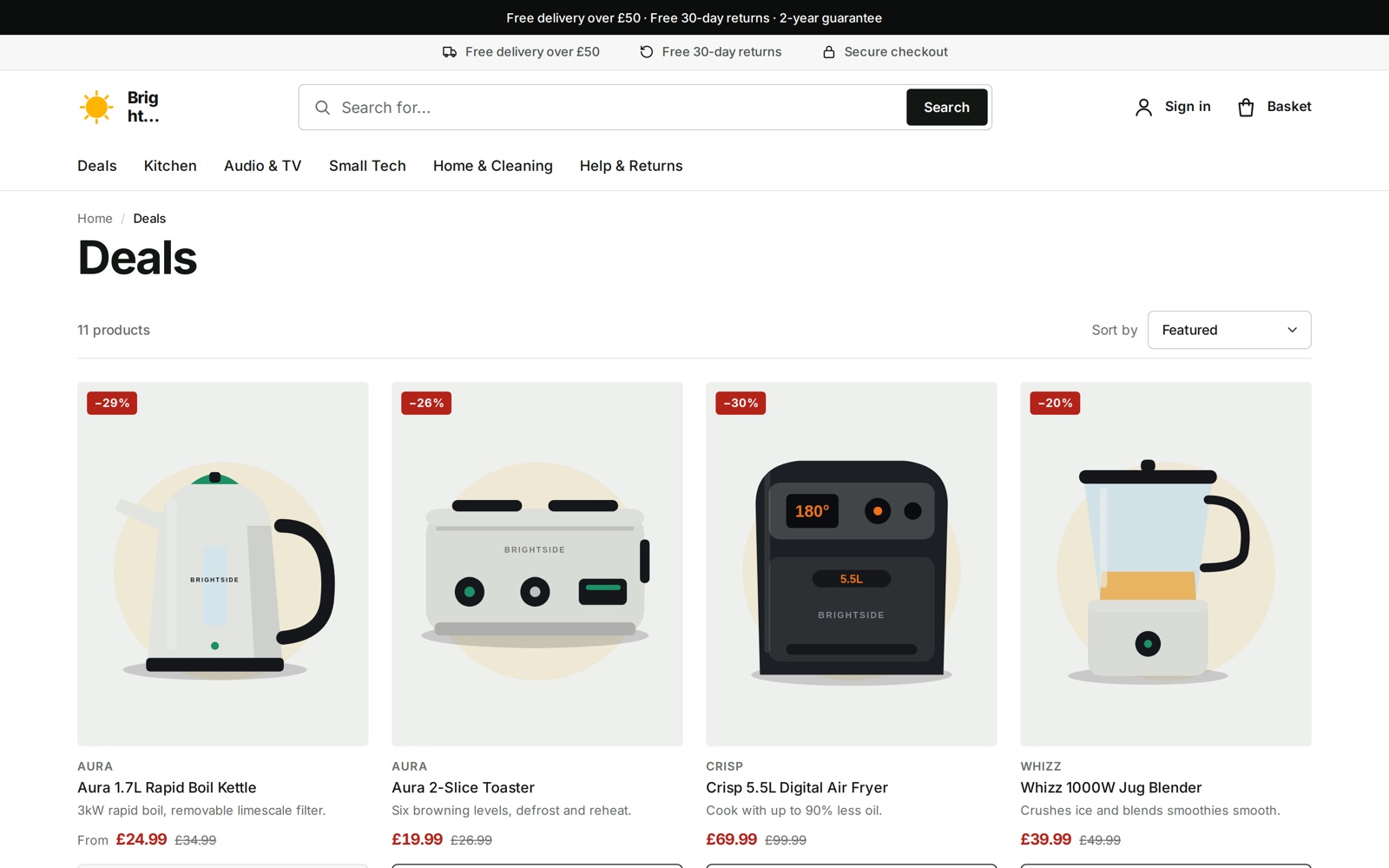Open the Aura Kettle product image

click(223, 564)
